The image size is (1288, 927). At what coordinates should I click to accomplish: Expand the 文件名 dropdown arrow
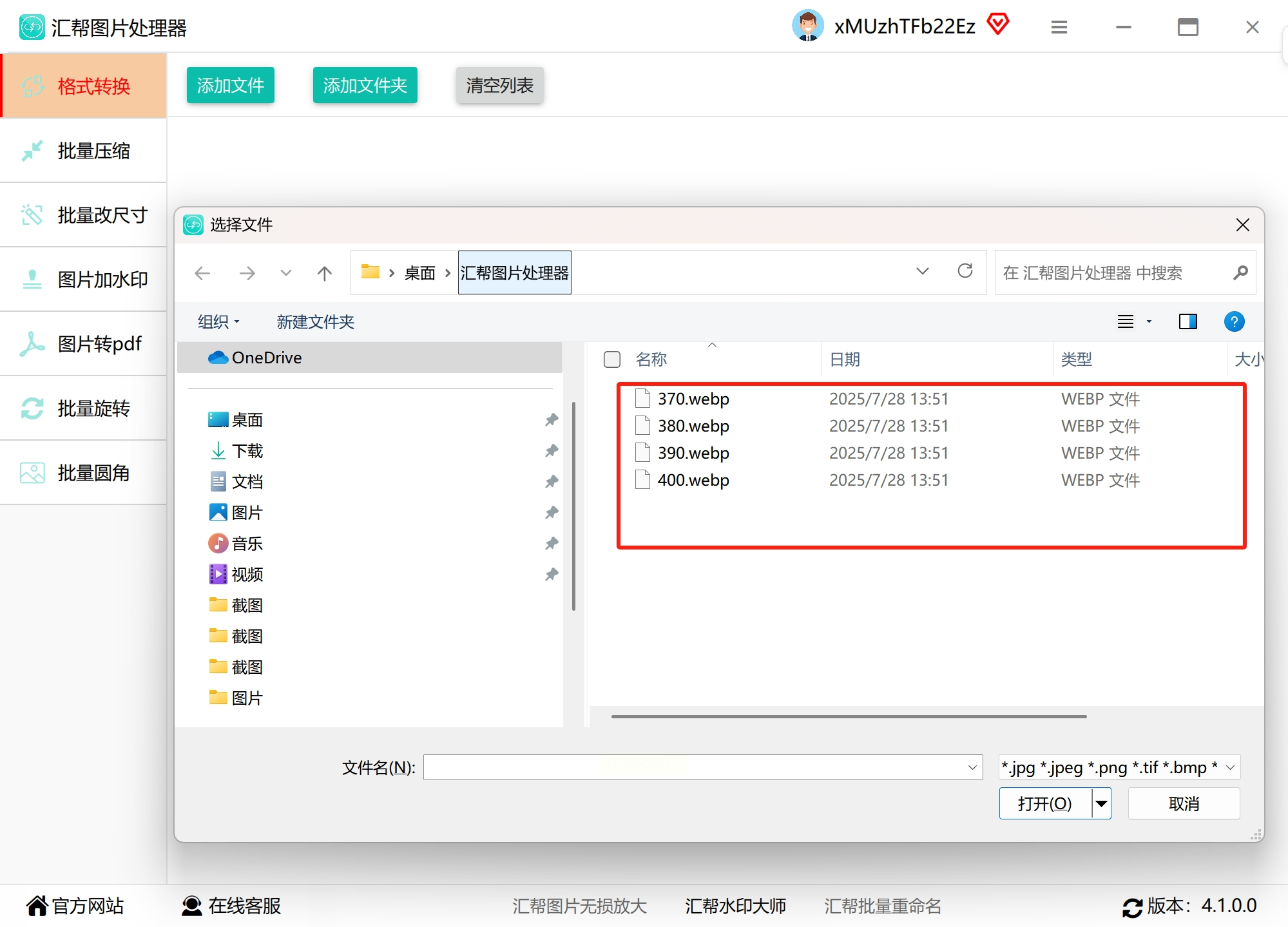(972, 767)
